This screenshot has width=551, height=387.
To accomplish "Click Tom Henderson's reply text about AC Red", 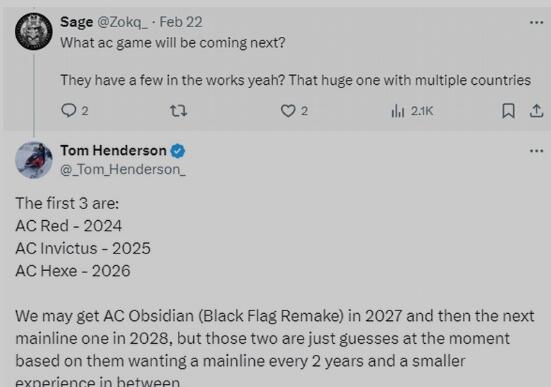I will 69,226.
